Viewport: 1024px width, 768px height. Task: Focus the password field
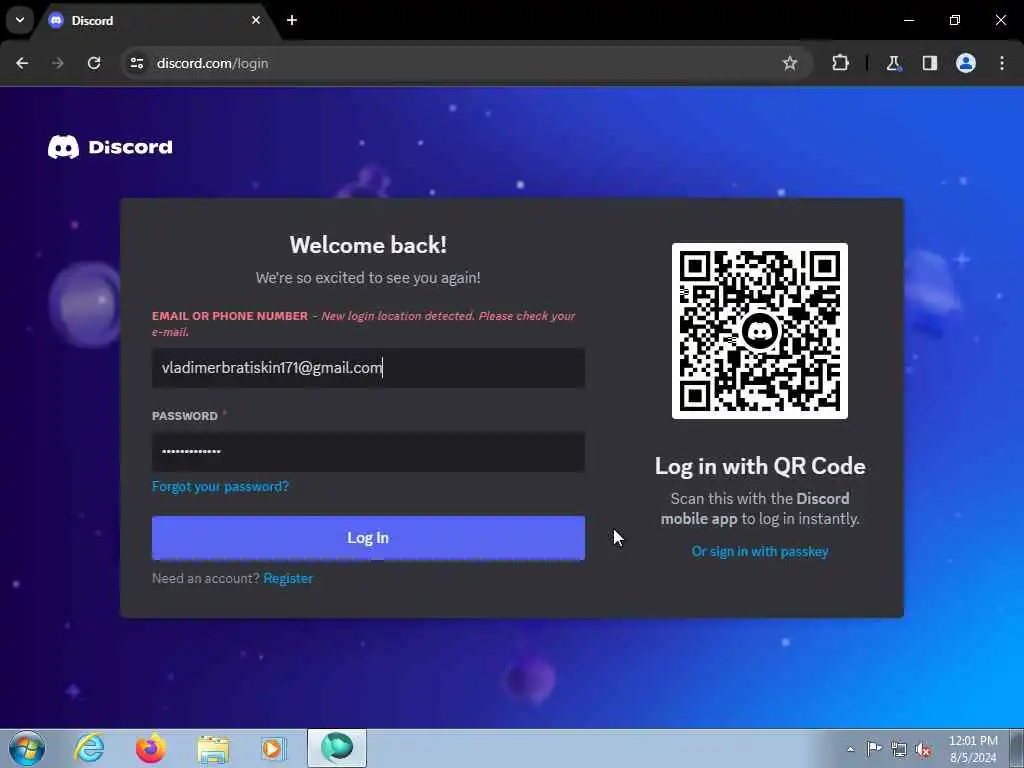[368, 451]
